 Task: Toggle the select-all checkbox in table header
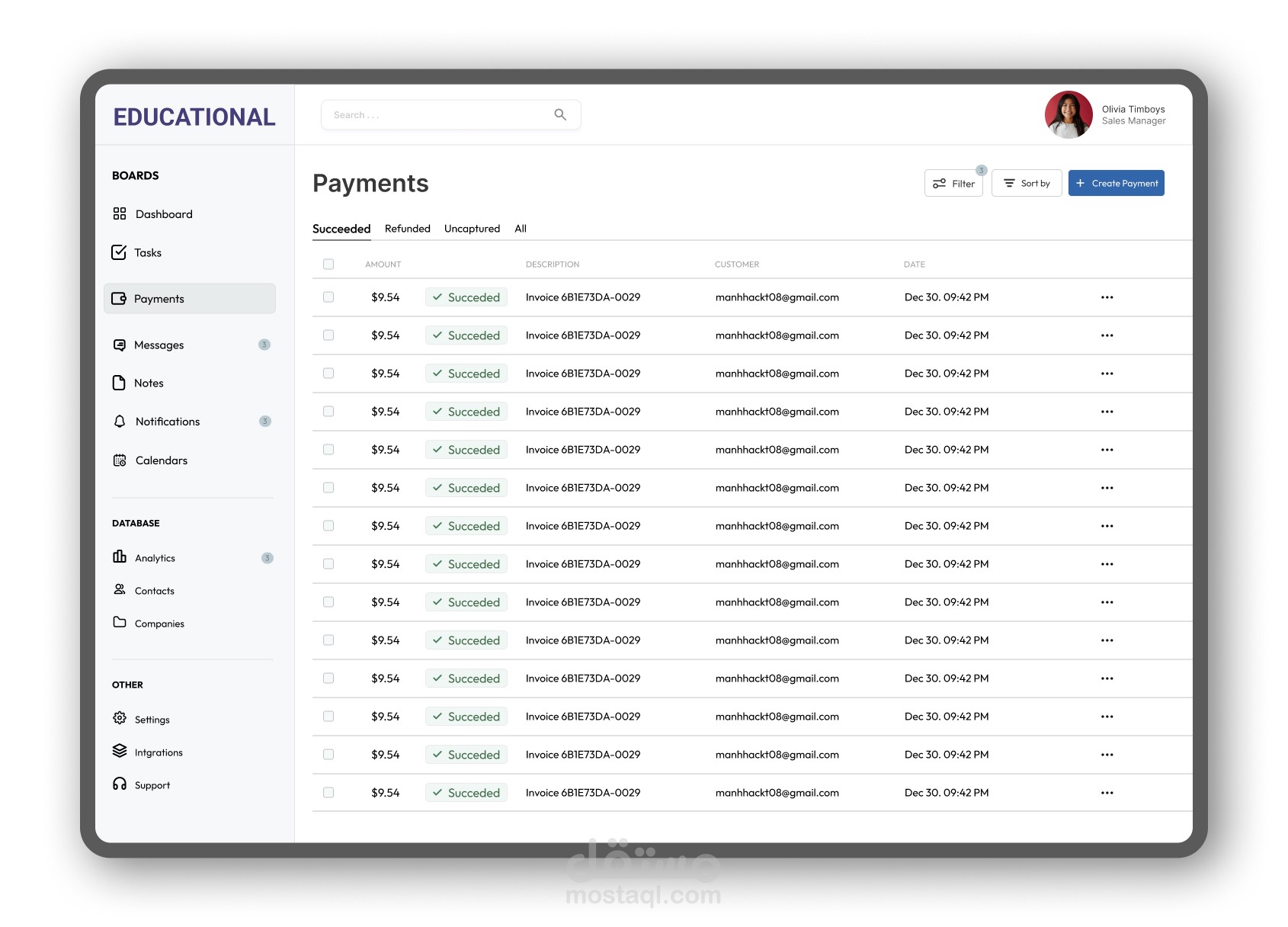(x=328, y=264)
